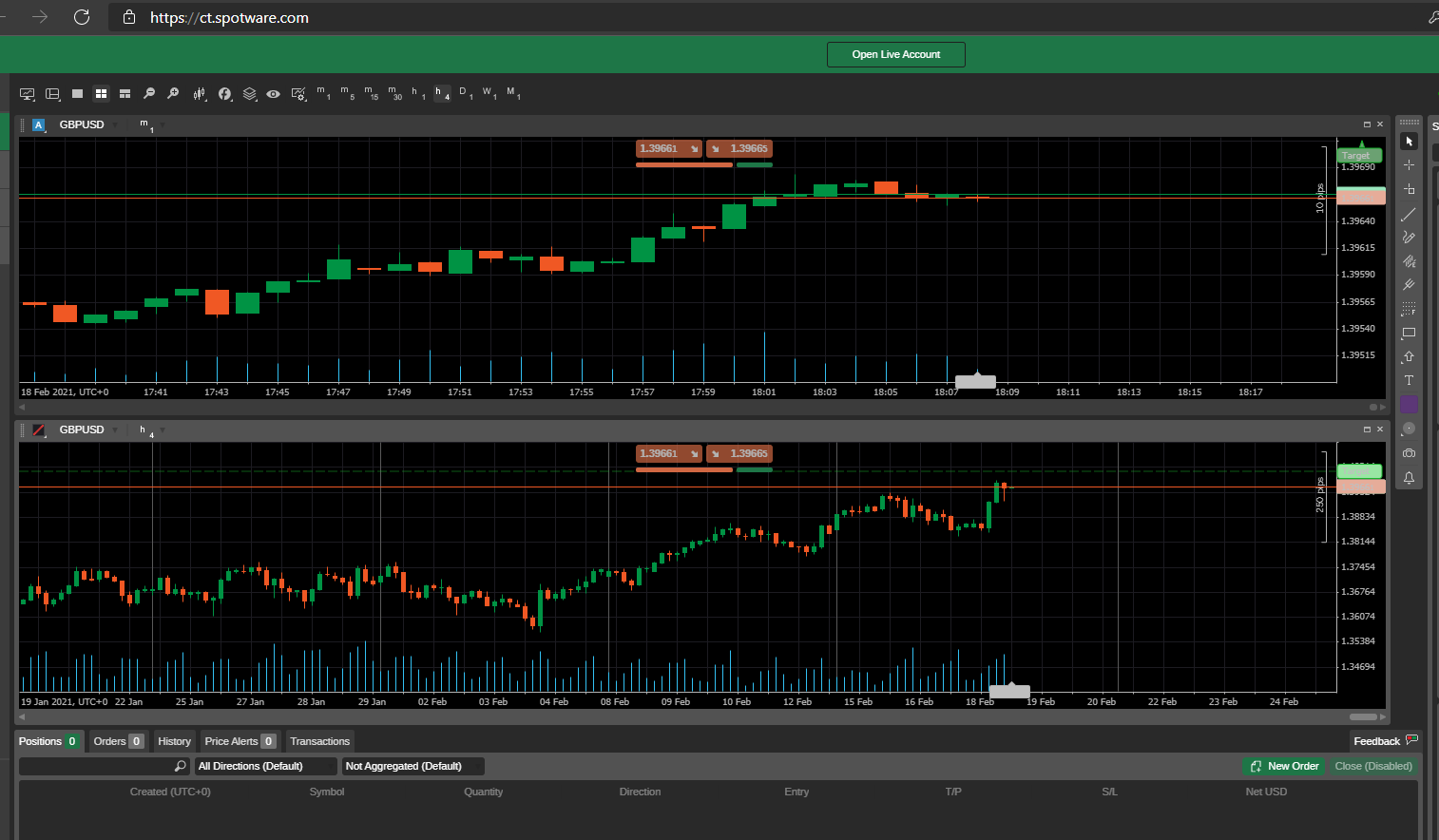Click the positions search input field

104,766
